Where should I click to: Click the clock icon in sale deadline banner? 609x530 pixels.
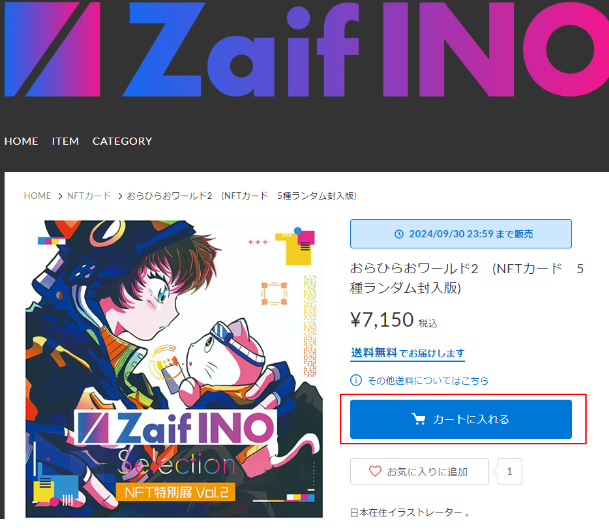tap(399, 234)
